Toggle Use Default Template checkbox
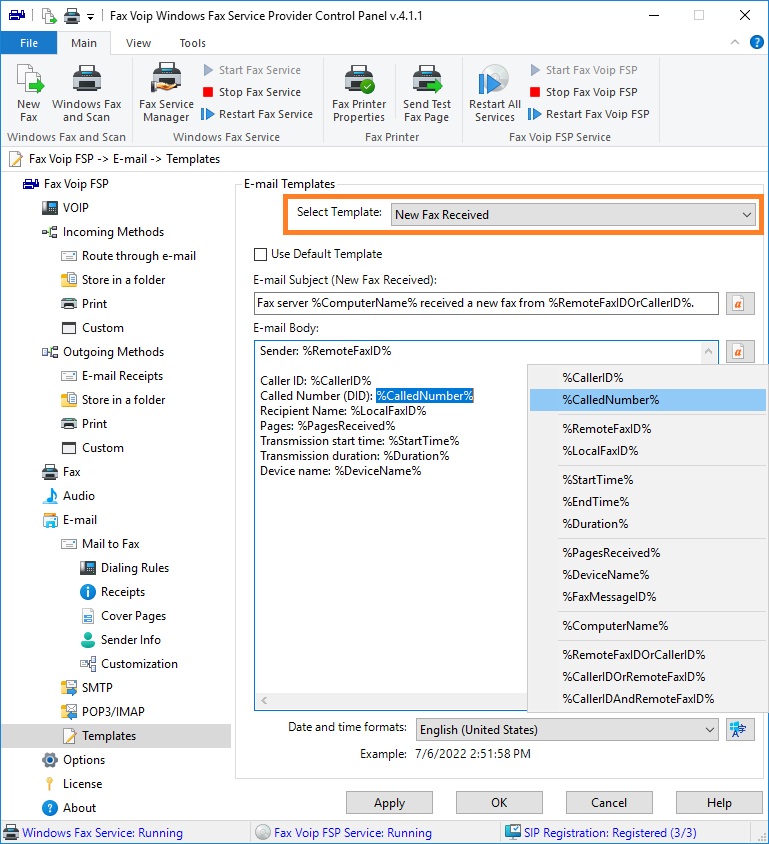The width and height of the screenshot is (769, 844). (x=260, y=254)
